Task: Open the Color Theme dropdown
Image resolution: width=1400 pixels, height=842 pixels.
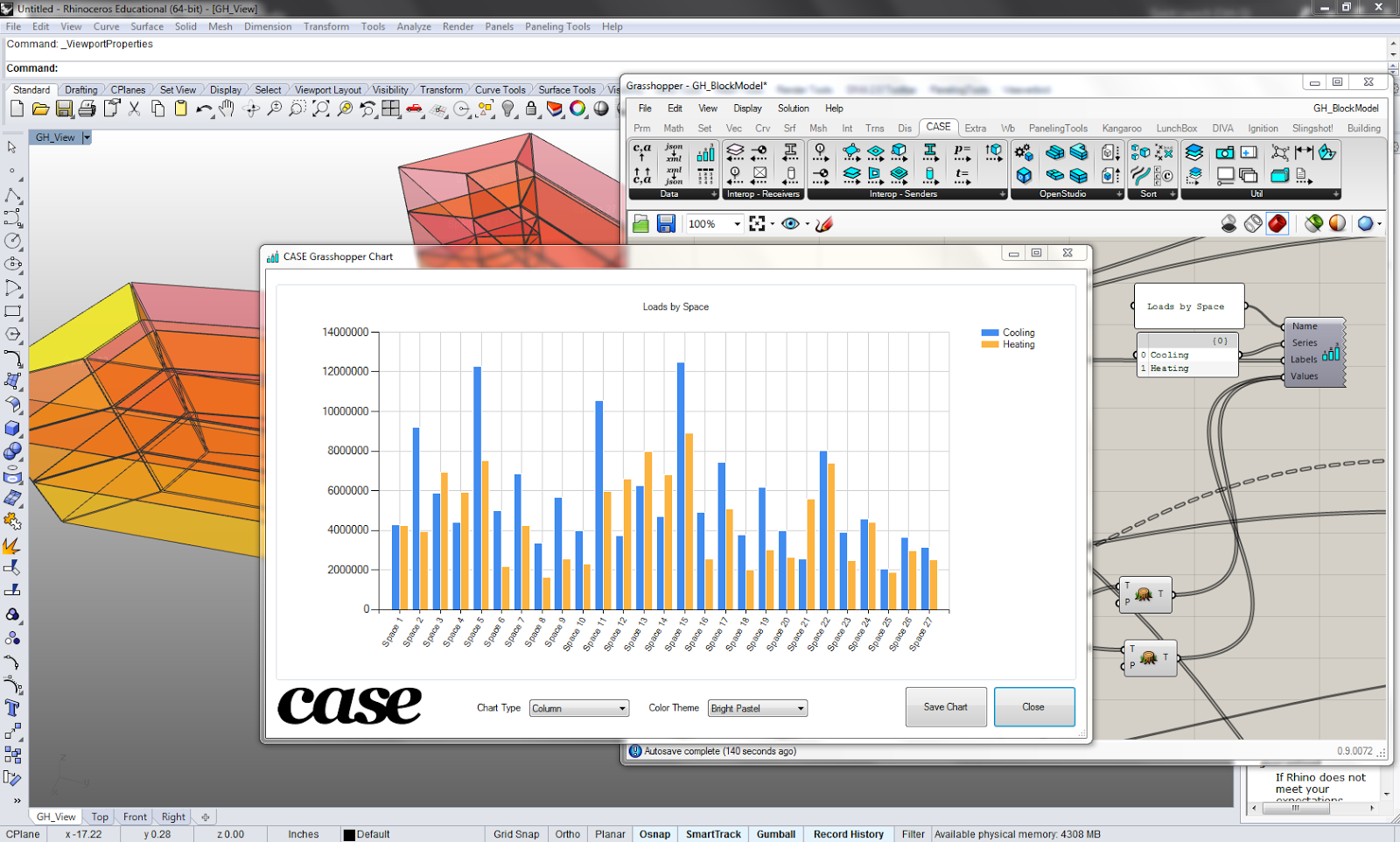Action: (x=757, y=708)
